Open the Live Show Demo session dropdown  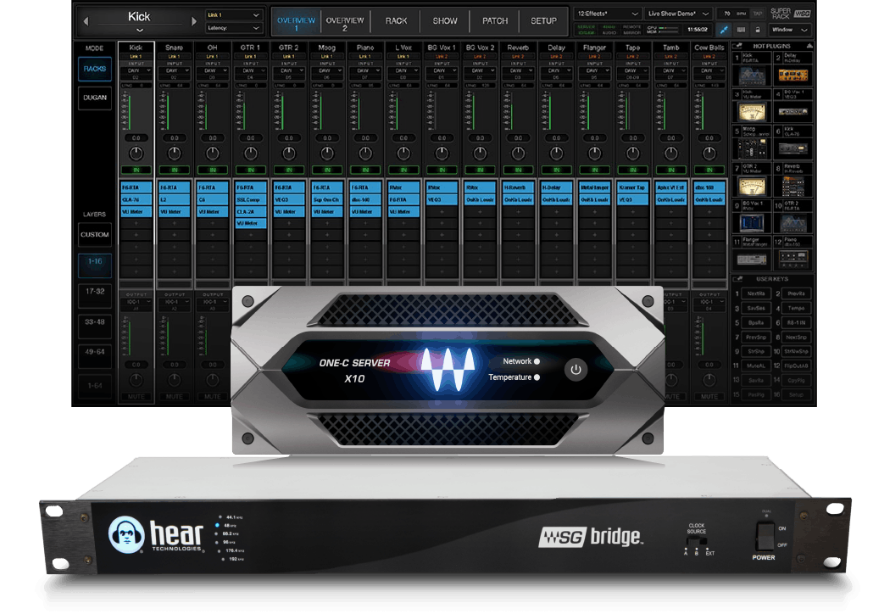pyautogui.click(x=678, y=13)
